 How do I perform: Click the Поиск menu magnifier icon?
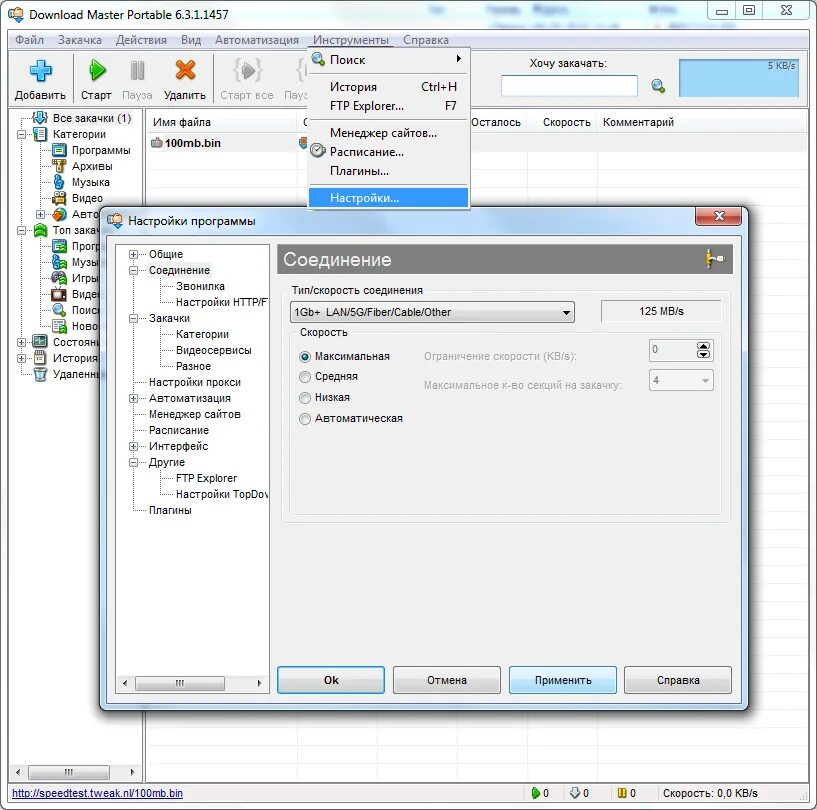(x=318, y=59)
